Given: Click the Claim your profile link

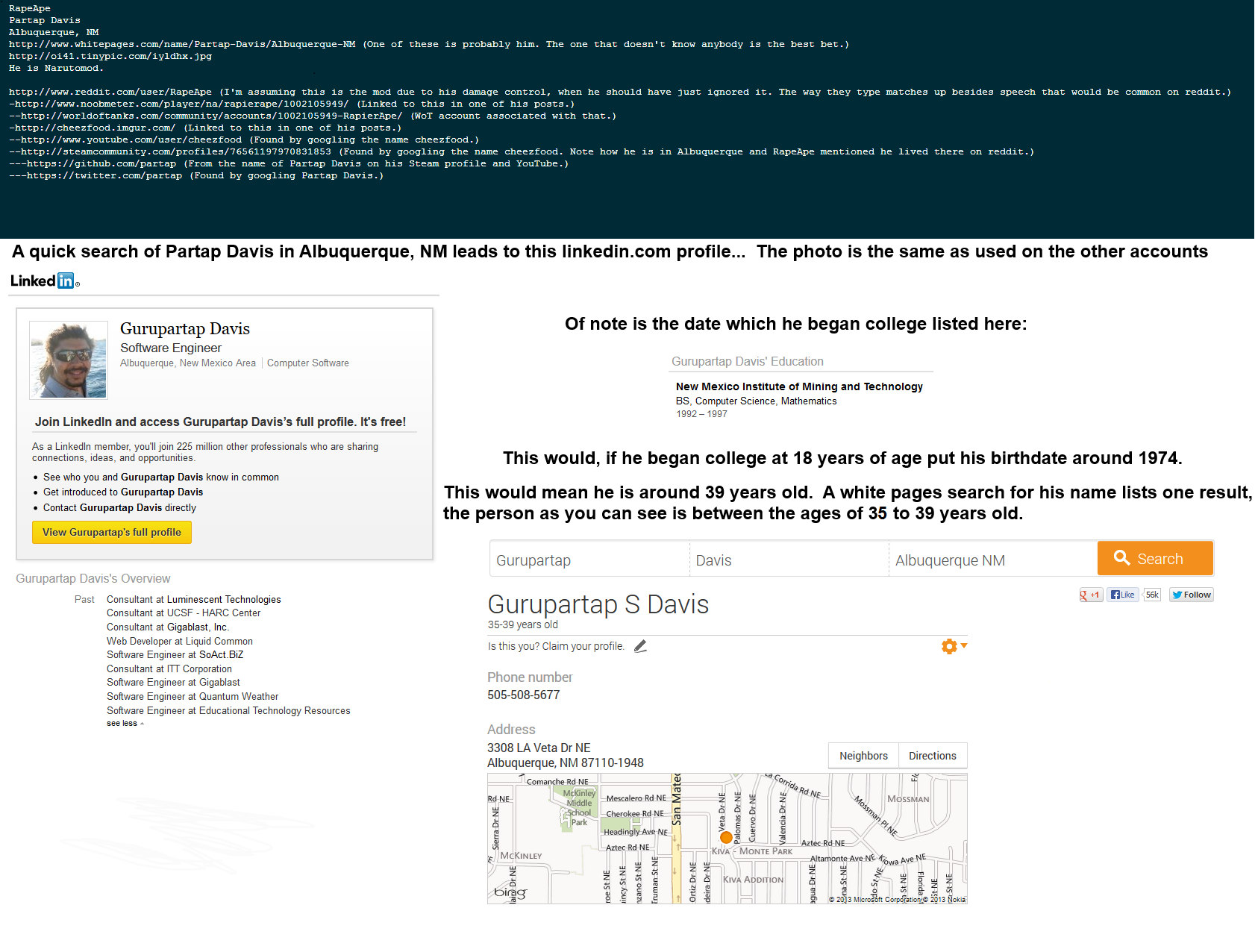Looking at the screenshot, I should click(x=583, y=647).
